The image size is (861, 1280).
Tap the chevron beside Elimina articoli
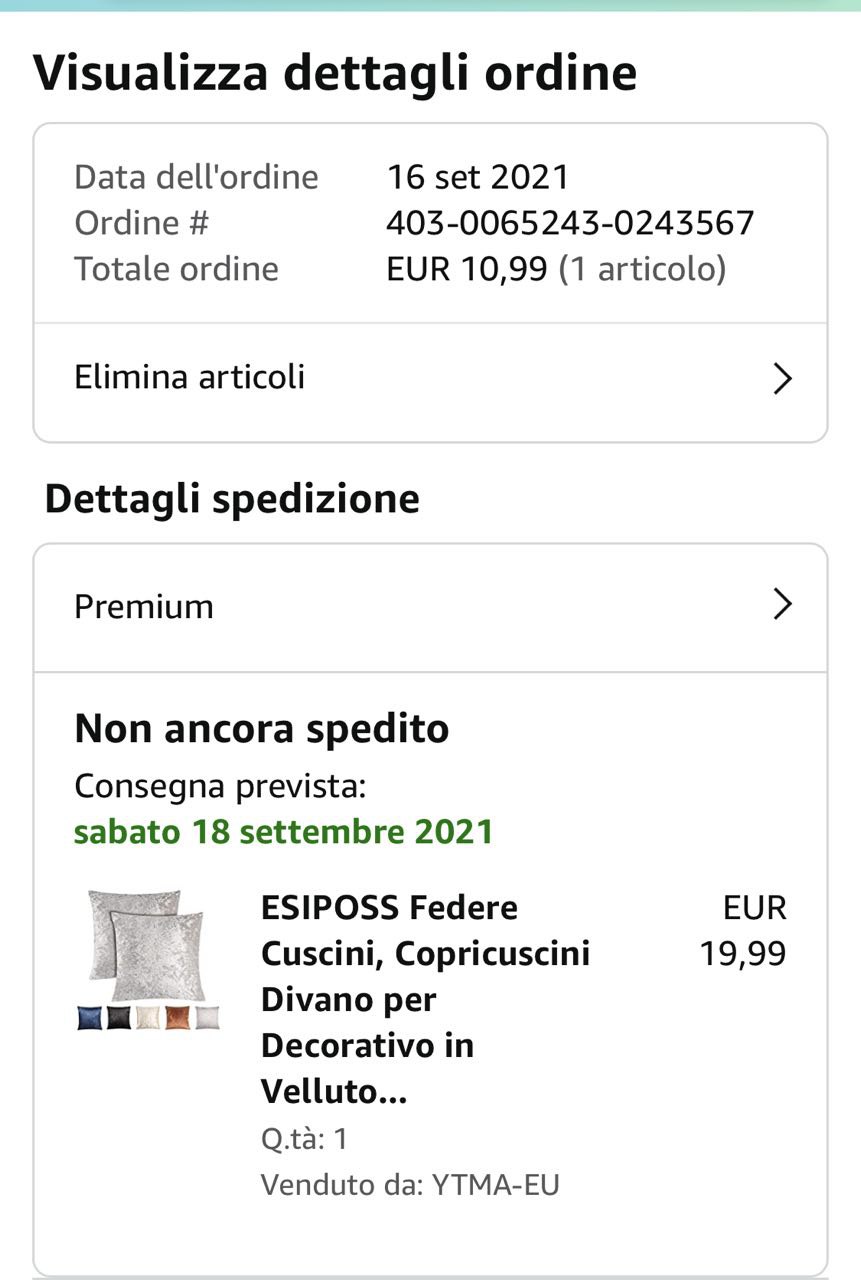pos(783,379)
